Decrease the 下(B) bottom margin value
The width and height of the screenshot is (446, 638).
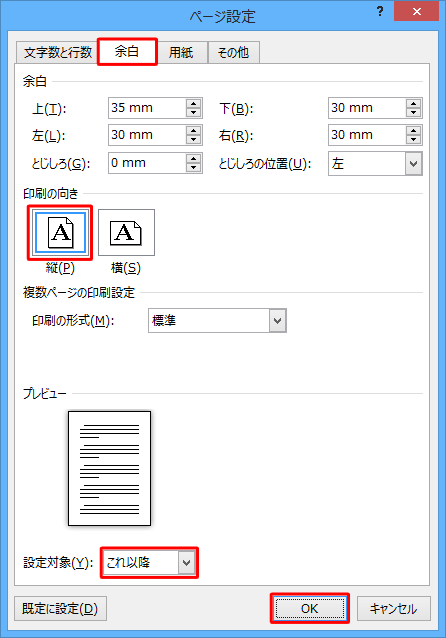(414, 113)
